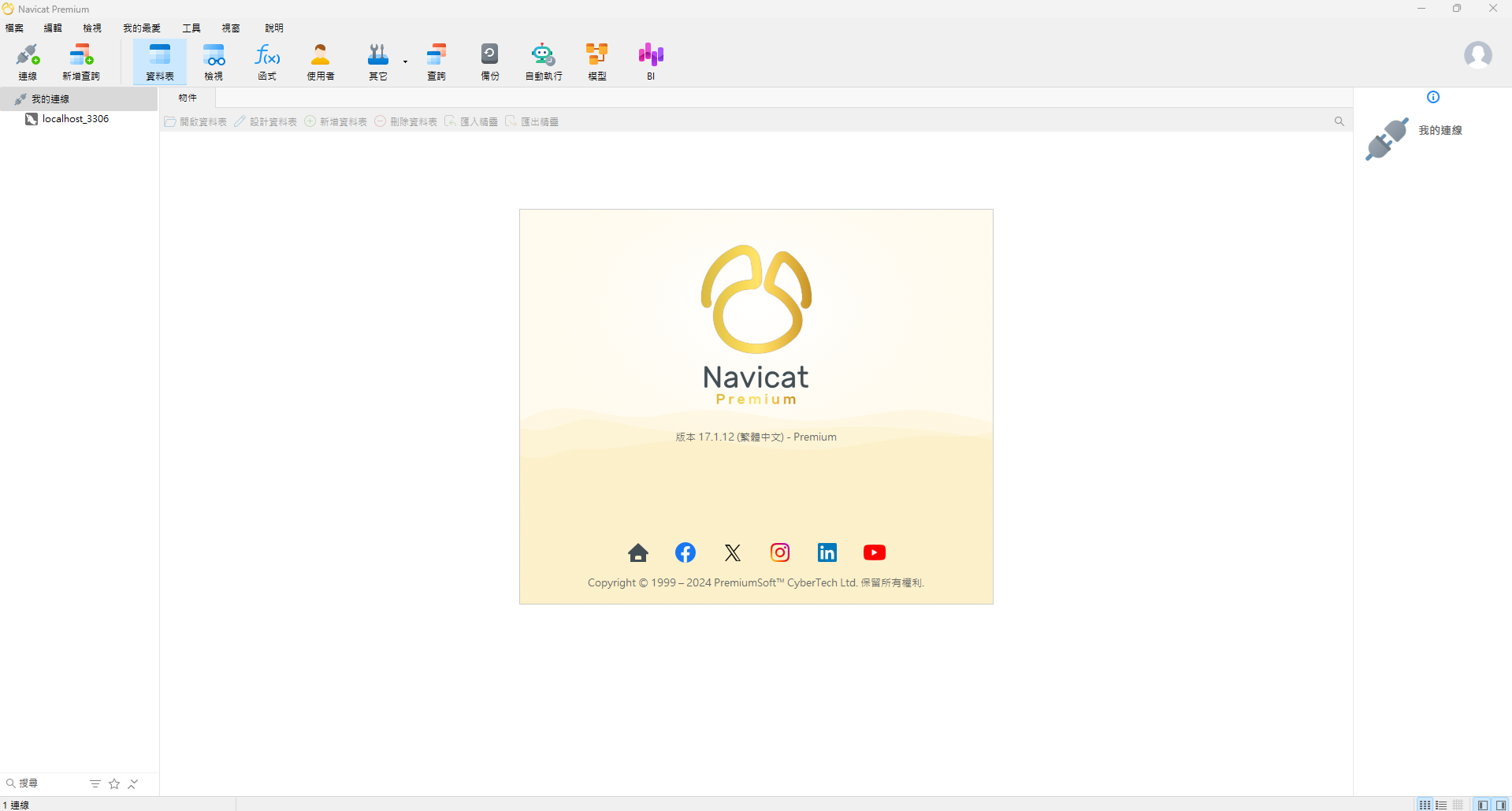1512x811 pixels.
Task: Open the 模型 (Model) toolbar icon
Action: 597,61
